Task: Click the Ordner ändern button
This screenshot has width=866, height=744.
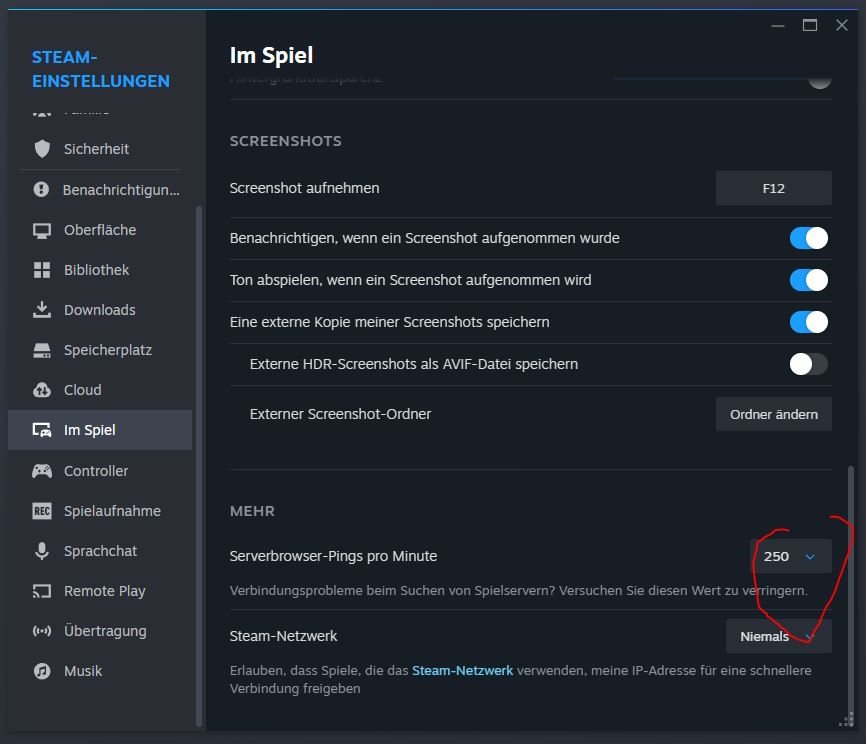Action: coord(773,414)
